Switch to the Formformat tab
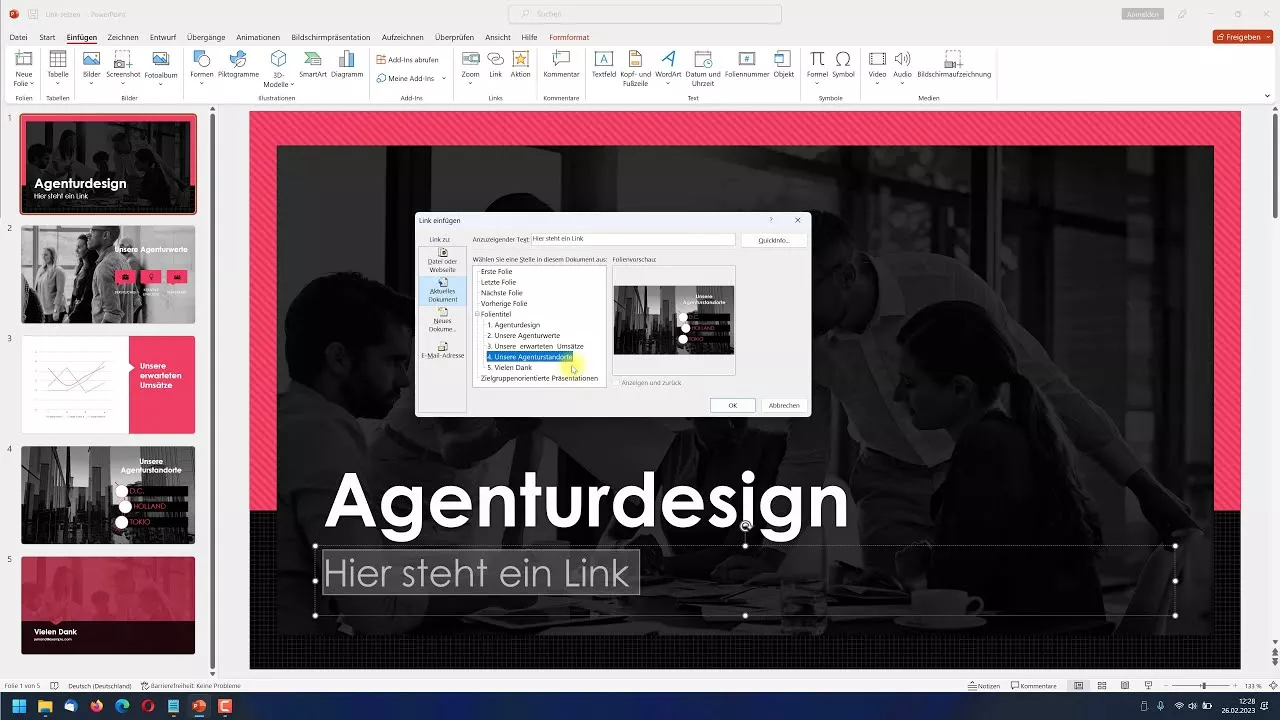The width and height of the screenshot is (1280, 720). [x=569, y=37]
